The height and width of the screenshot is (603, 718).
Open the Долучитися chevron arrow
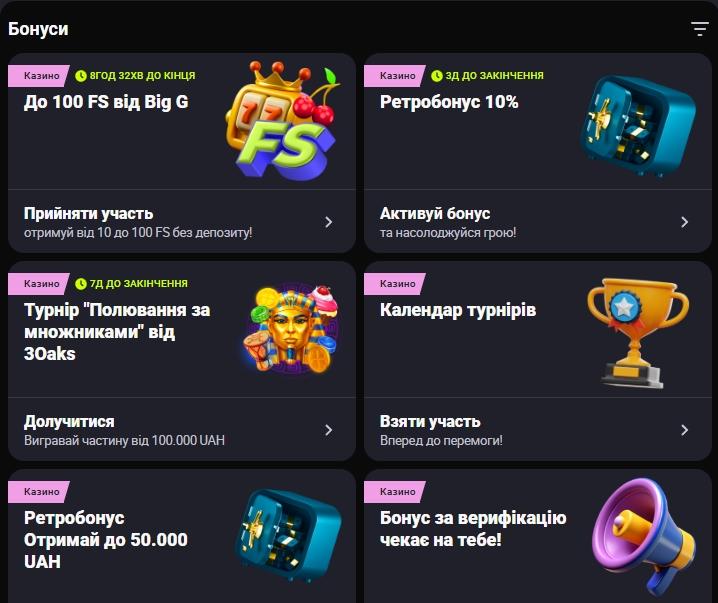(328, 430)
